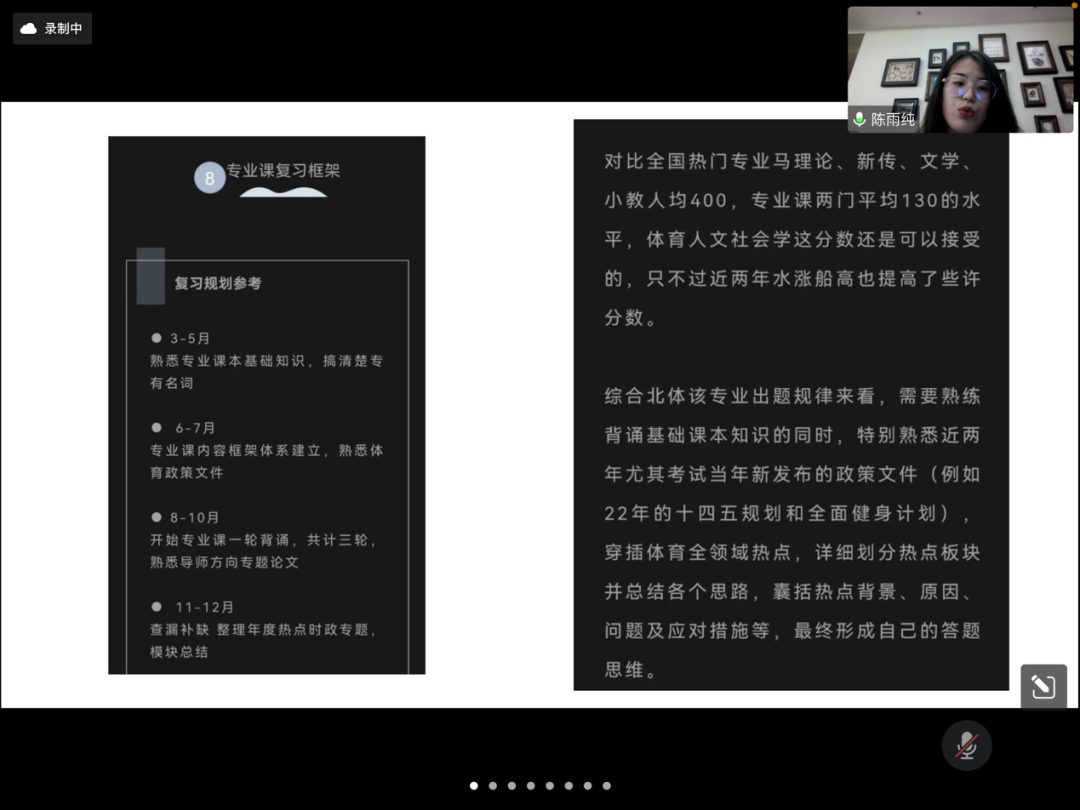Select the 陈雨纯 participant name label
Viewport: 1080px width, 810px height.
[x=892, y=119]
